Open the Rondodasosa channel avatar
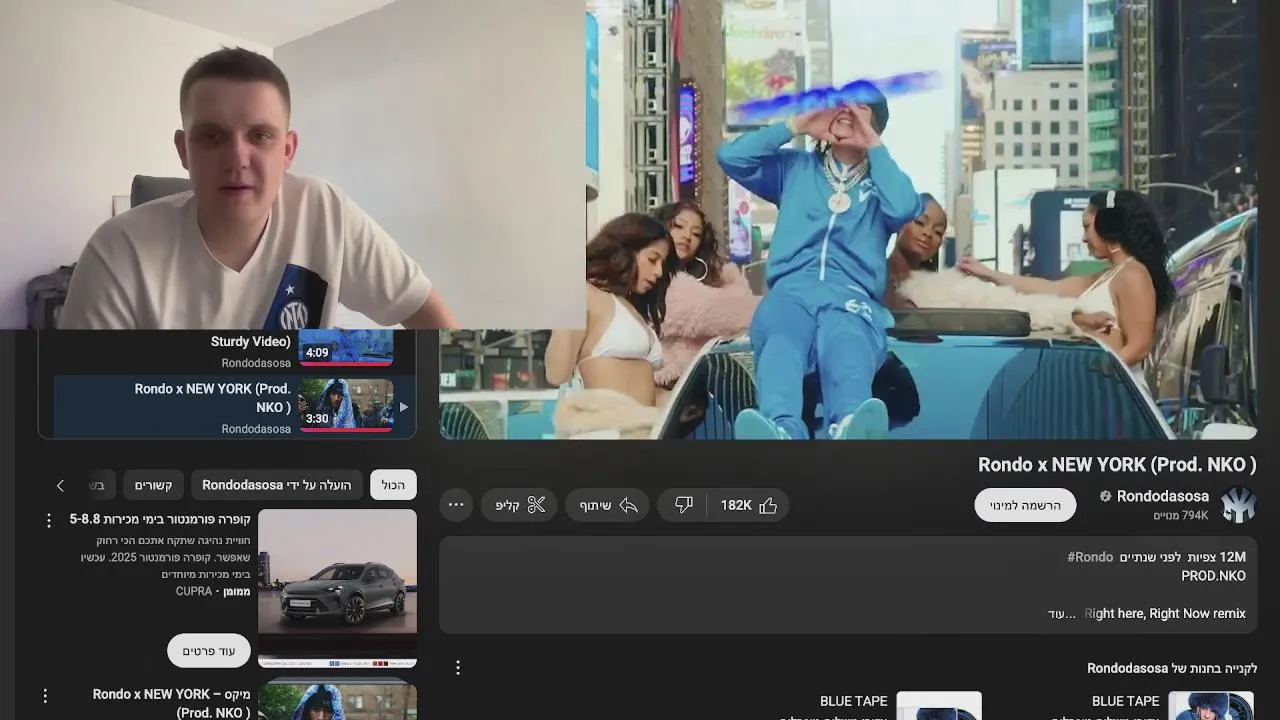This screenshot has width=1280, height=720. 1238,505
